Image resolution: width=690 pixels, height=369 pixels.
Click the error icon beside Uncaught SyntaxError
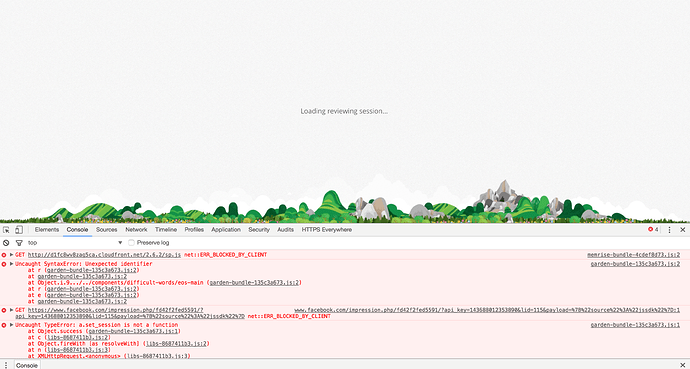point(4,264)
